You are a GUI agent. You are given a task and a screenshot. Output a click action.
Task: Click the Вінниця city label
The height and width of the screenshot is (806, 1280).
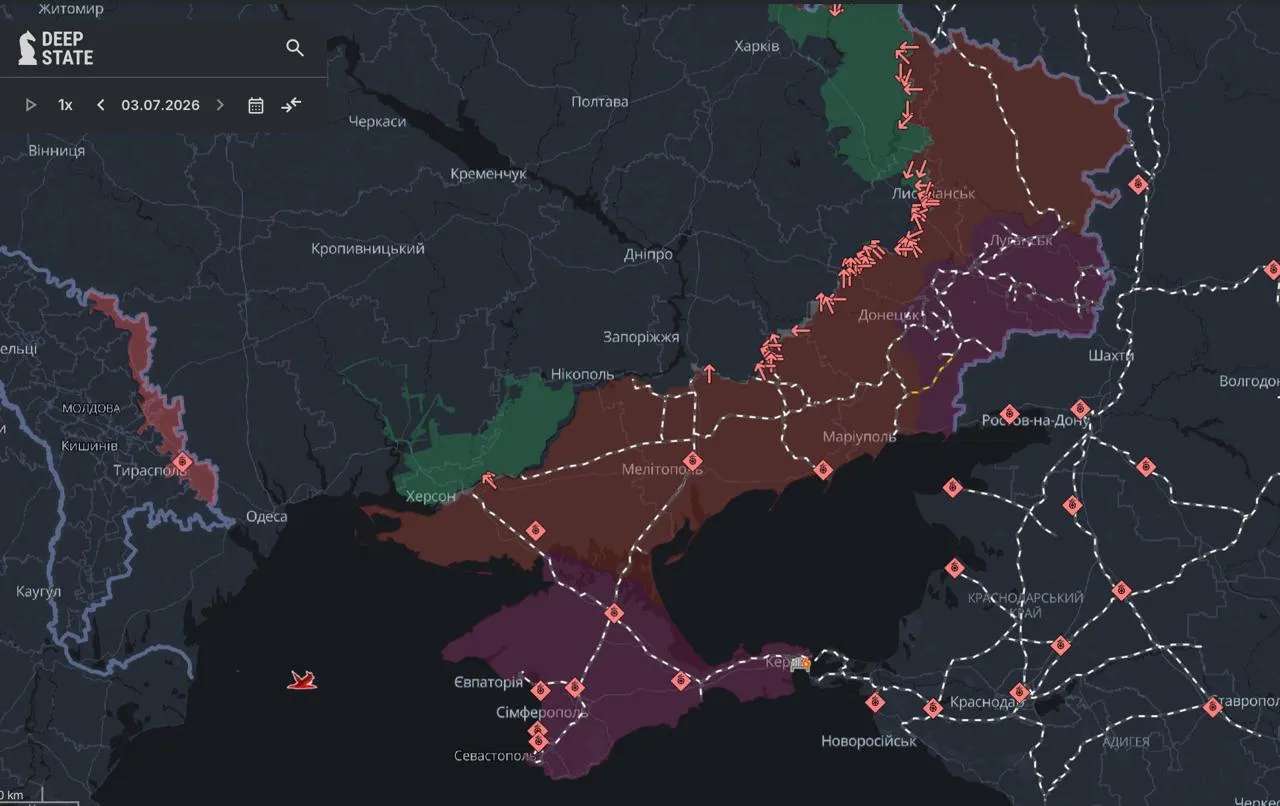tap(56, 150)
